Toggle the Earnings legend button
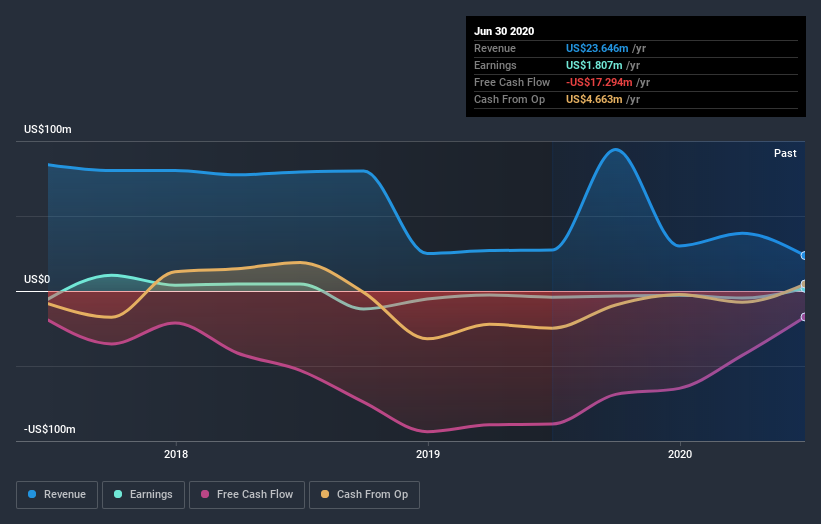The width and height of the screenshot is (821, 524). pos(143,495)
